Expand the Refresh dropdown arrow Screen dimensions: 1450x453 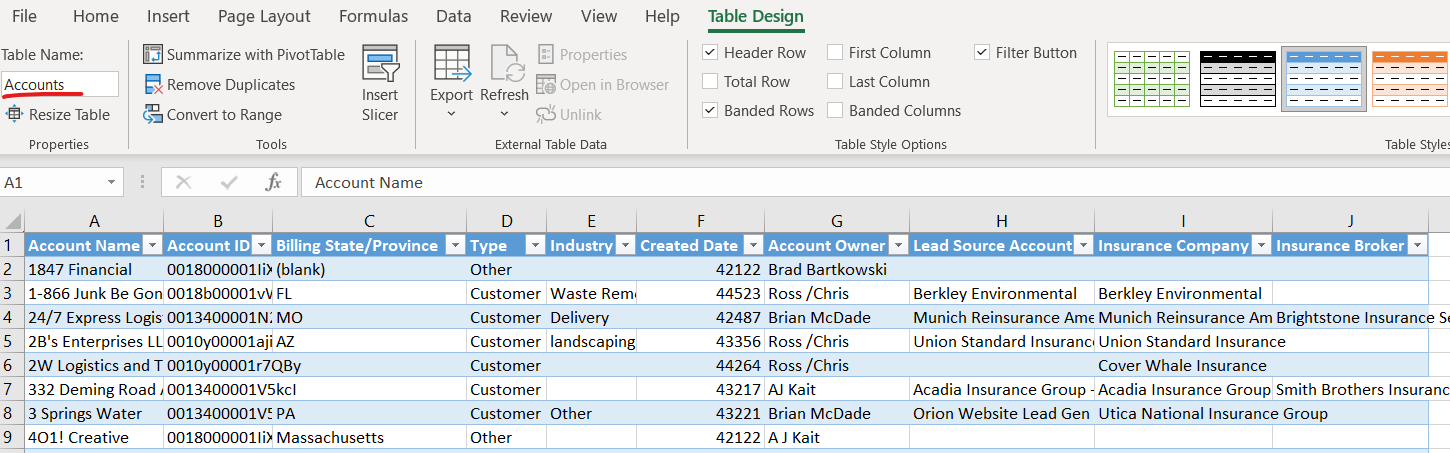pyautogui.click(x=504, y=114)
